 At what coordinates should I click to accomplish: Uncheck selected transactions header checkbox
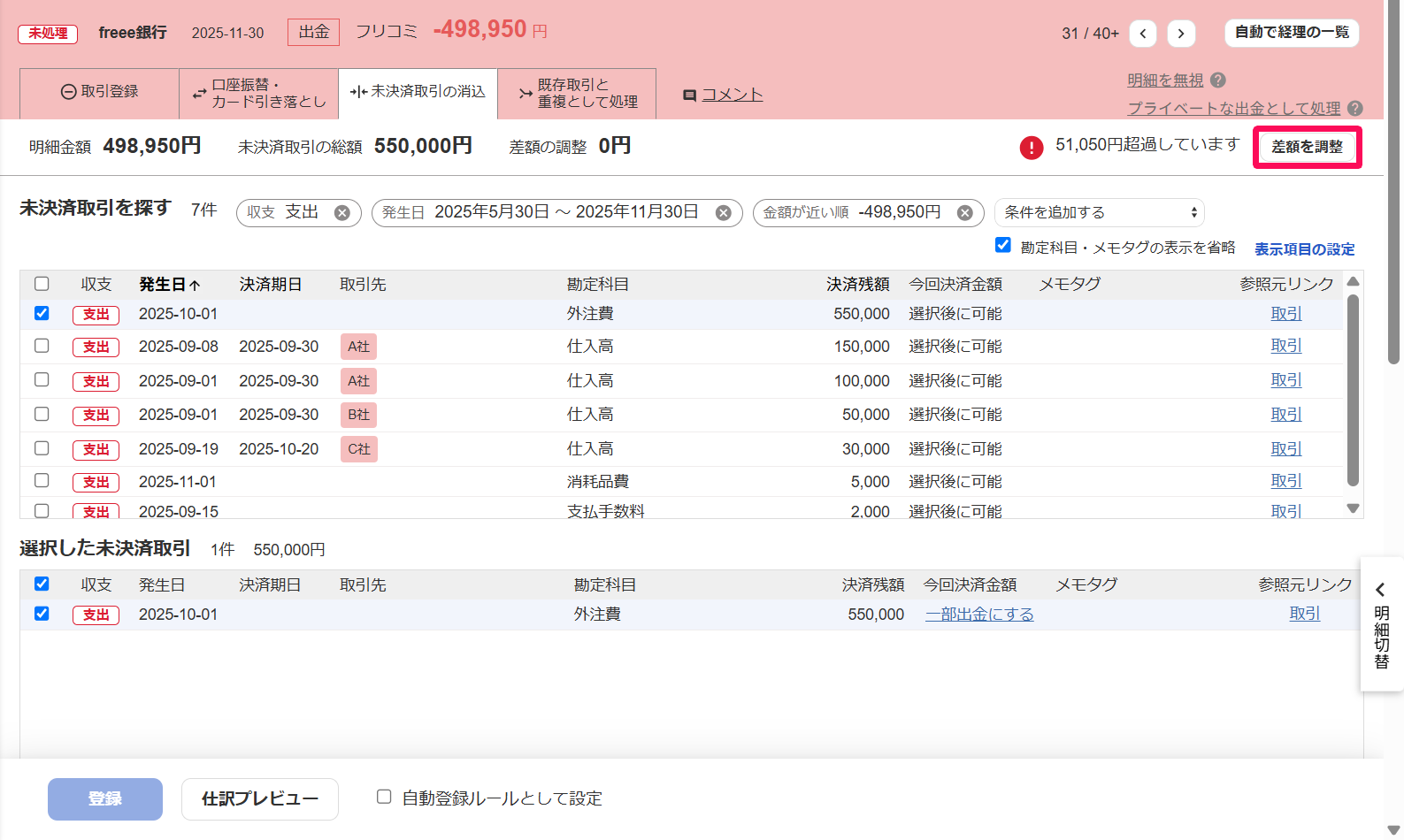point(42,584)
